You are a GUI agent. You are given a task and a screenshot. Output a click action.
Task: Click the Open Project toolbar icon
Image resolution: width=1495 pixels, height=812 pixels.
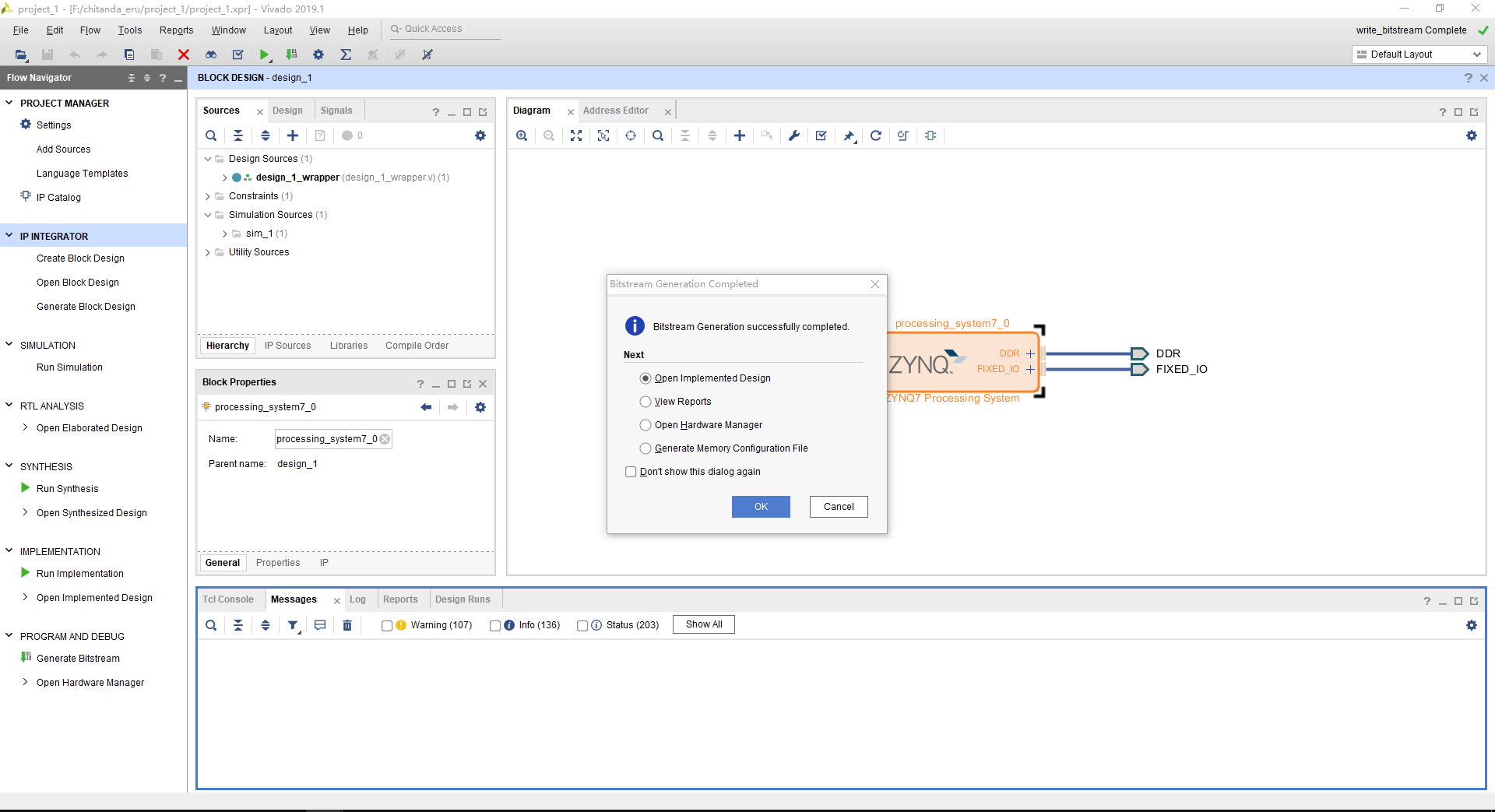pyautogui.click(x=21, y=54)
